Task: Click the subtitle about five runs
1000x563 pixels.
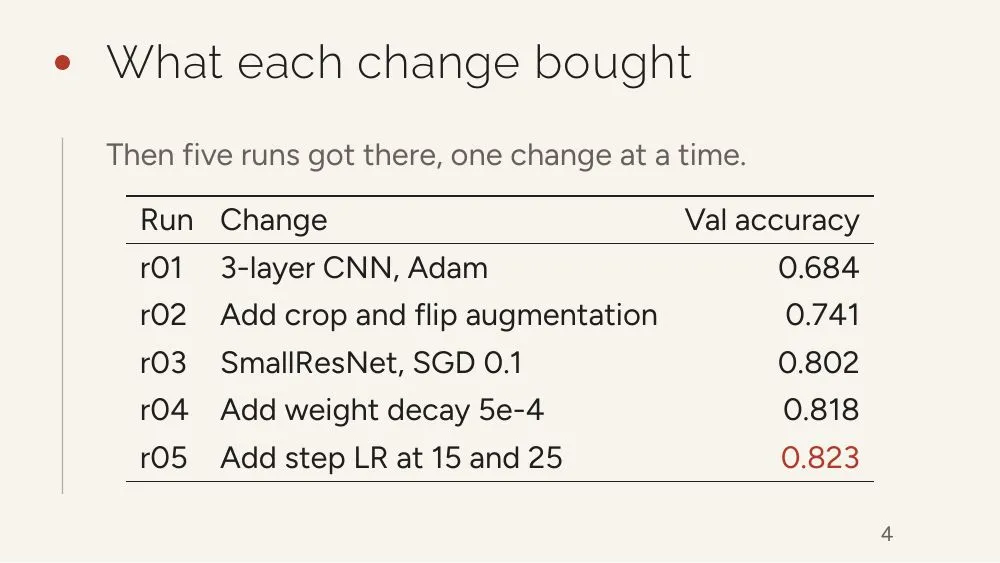Action: click(426, 155)
